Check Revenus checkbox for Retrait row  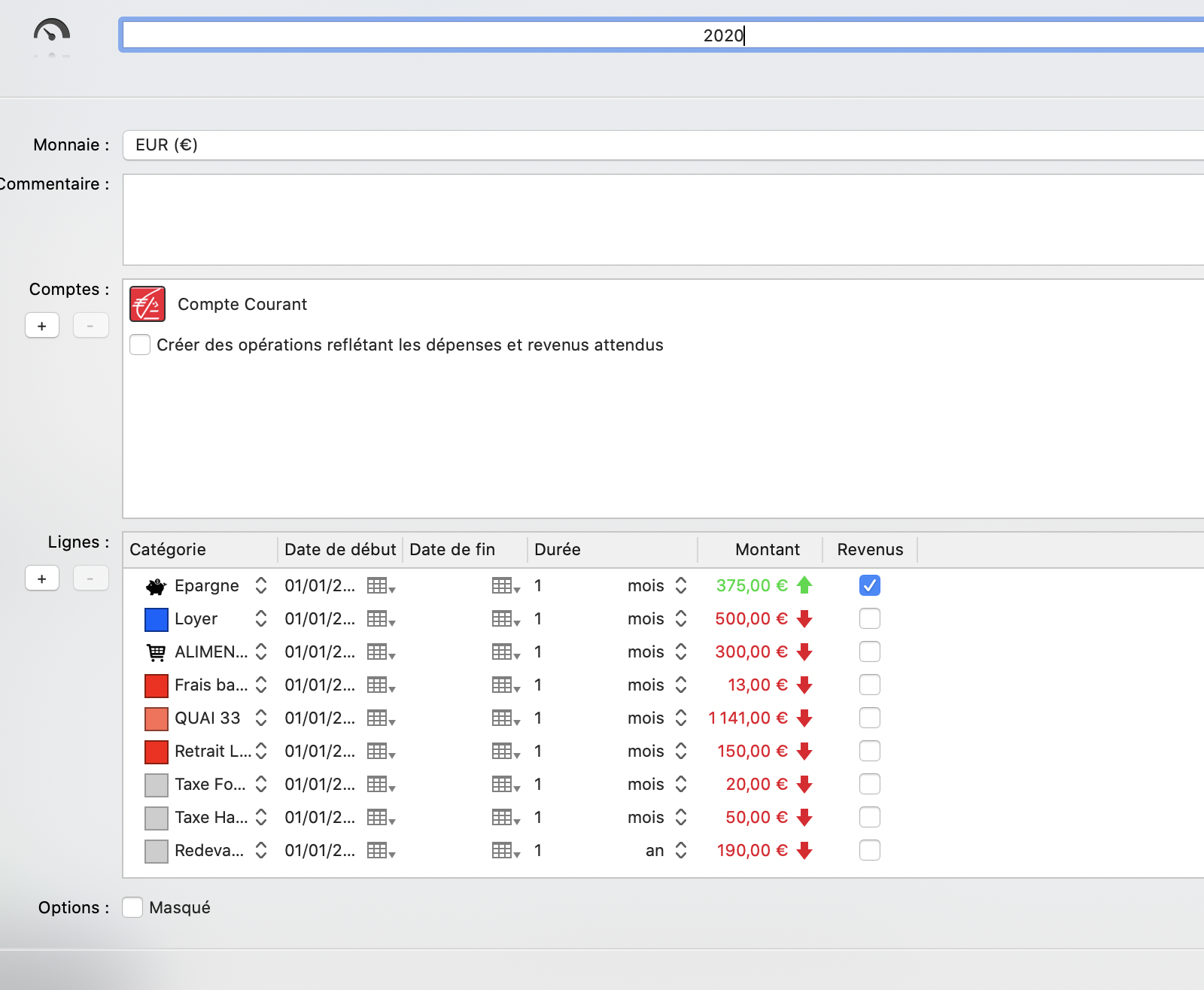[x=870, y=751]
